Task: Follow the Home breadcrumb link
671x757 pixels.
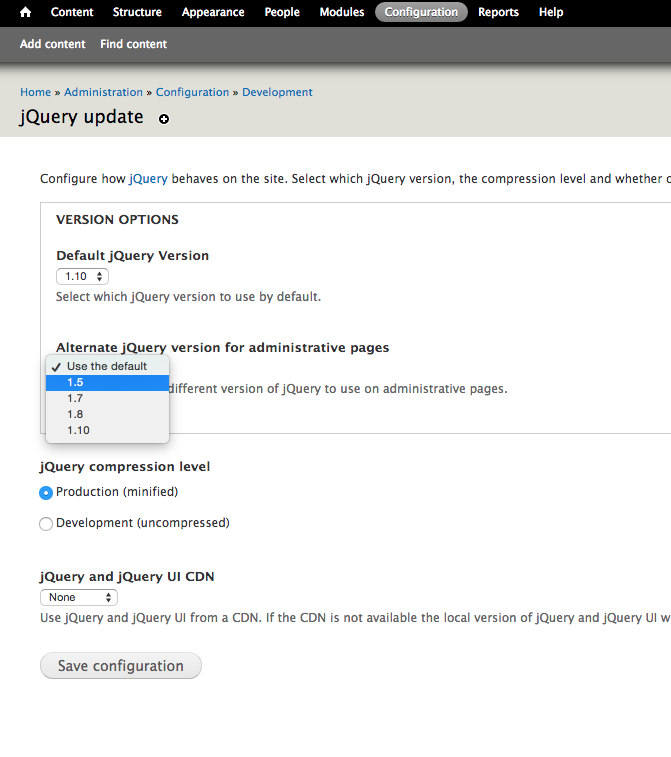Action: [x=35, y=92]
